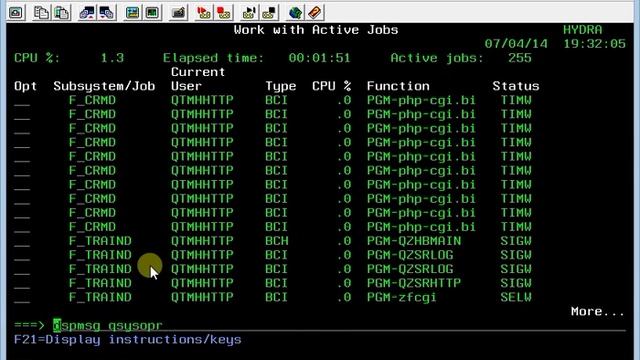Viewport: 640px width, 360px height.
Task: Click the Work with Active Jobs title
Action: coord(316,30)
